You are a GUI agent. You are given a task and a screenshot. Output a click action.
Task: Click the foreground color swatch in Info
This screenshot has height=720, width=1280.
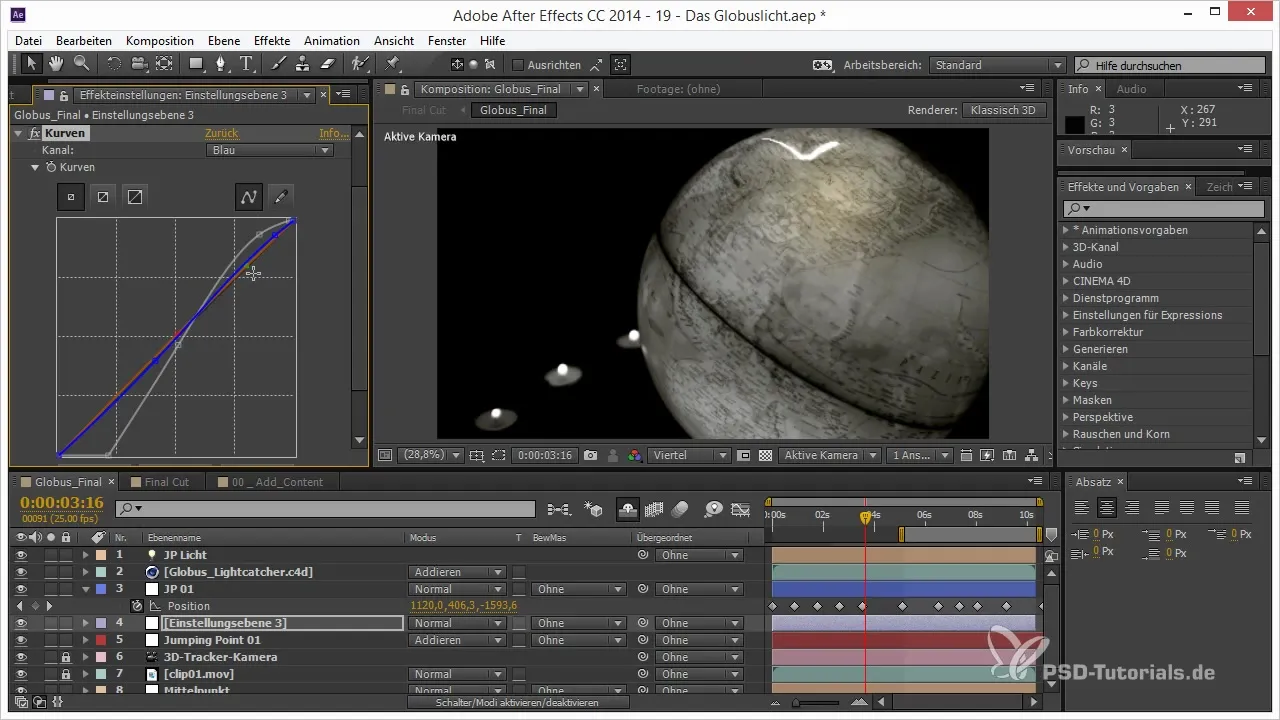click(1074, 125)
